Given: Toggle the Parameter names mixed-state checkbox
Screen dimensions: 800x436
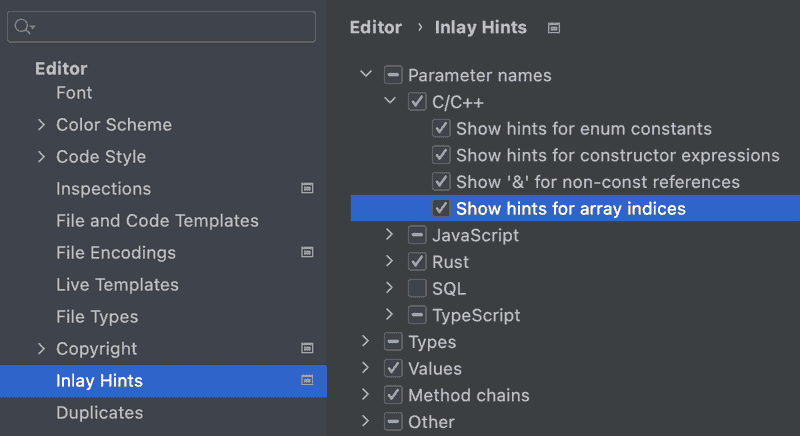Looking at the screenshot, I should pos(393,75).
